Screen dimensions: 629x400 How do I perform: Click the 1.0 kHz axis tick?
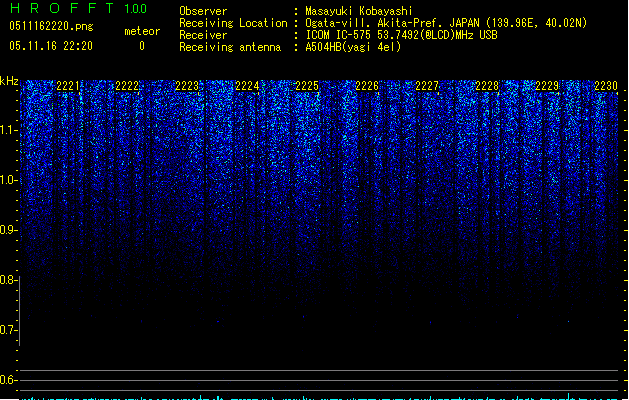pyautogui.click(x=9, y=180)
